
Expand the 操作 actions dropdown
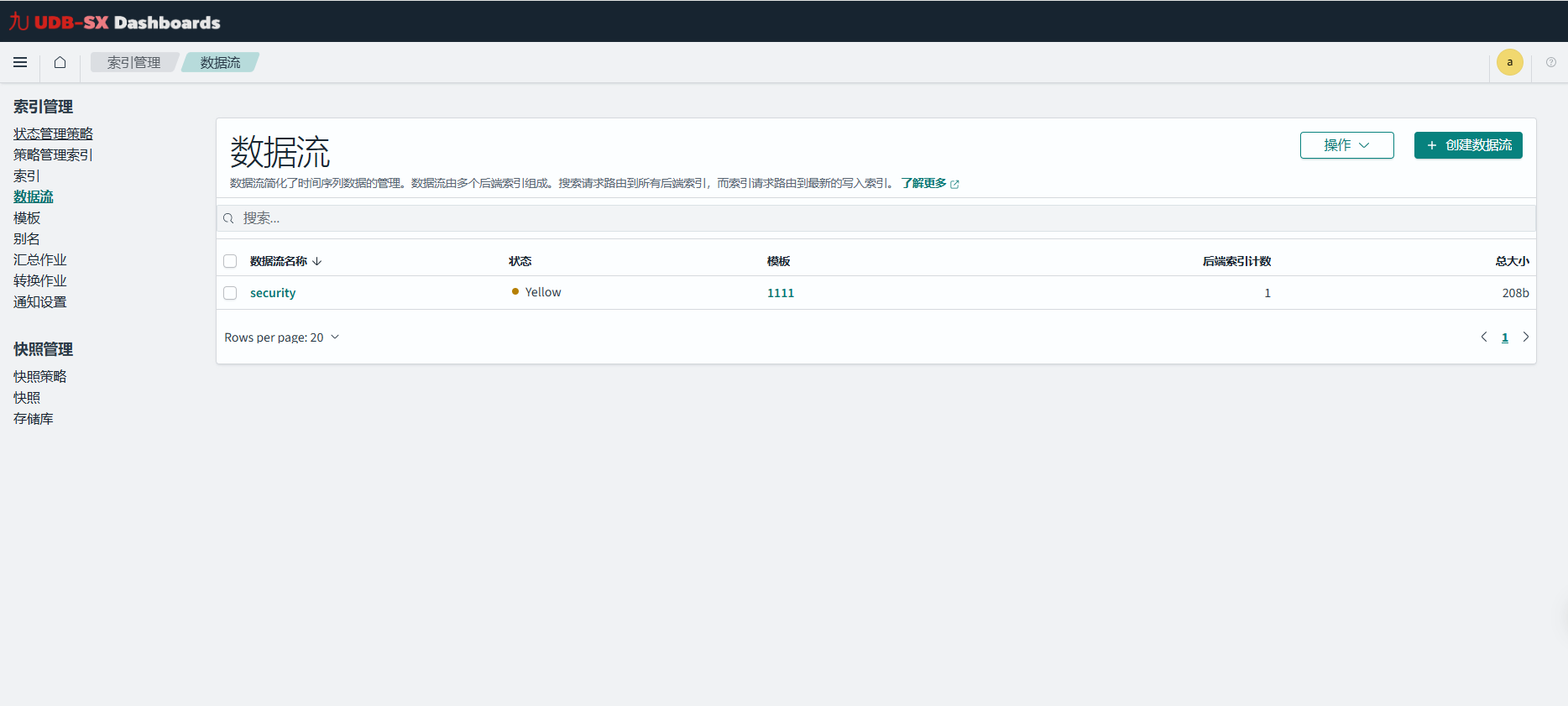tap(1346, 145)
